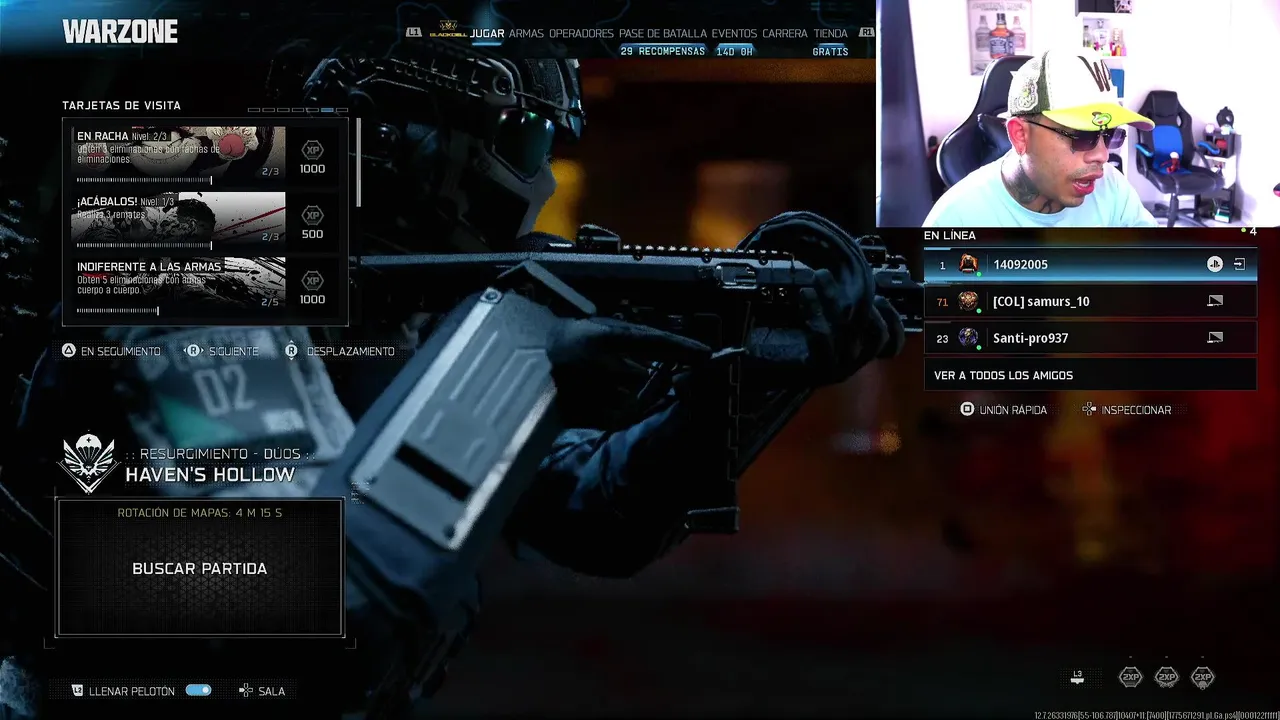This screenshot has width=1280, height=720.
Task: Open VER A TODOS LOS AMIGOS
Action: (1090, 375)
